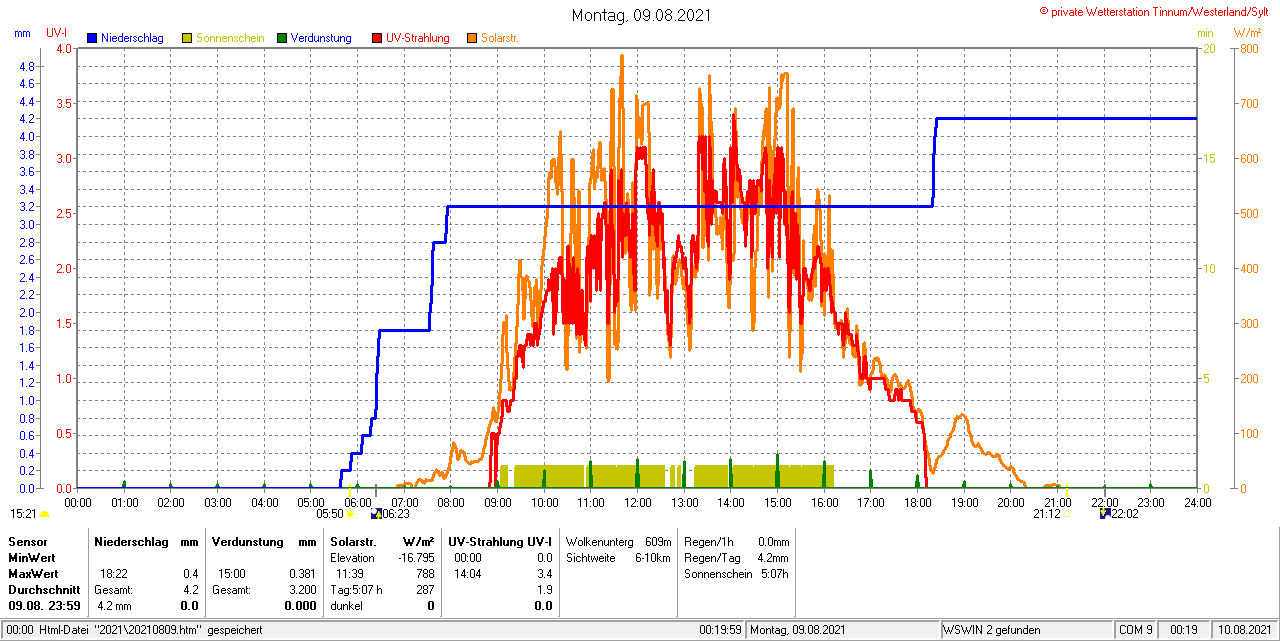Image resolution: width=1280 pixels, height=641 pixels.
Task: Click the MaxWert row label
Action: click(33, 574)
